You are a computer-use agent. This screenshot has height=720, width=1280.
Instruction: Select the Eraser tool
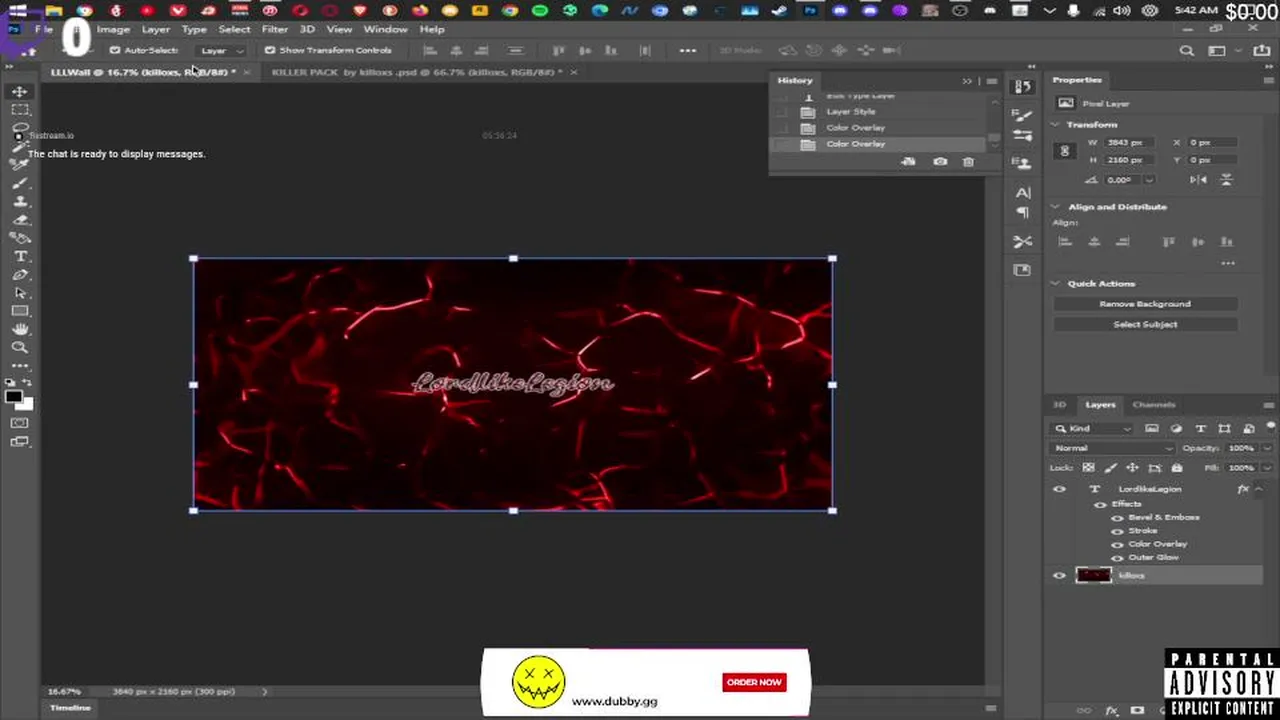point(19,220)
